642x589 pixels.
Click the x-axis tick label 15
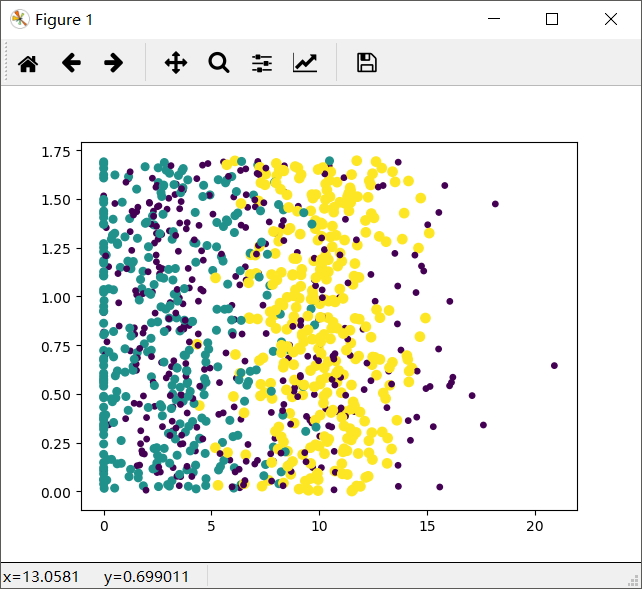point(427,526)
